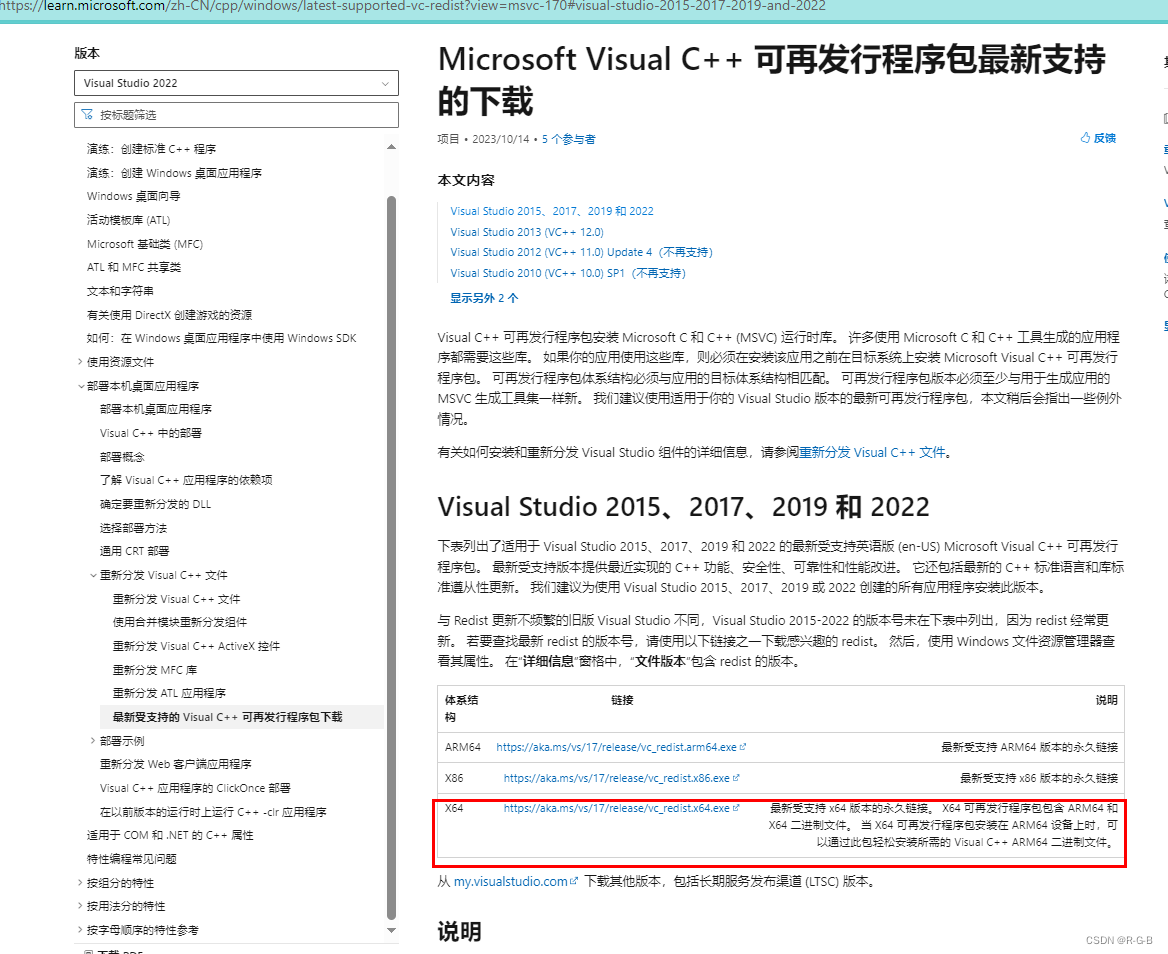The width and height of the screenshot is (1168, 954).
Task: Download the X86 vc_redist.x86.exe link
Action: tap(616, 778)
